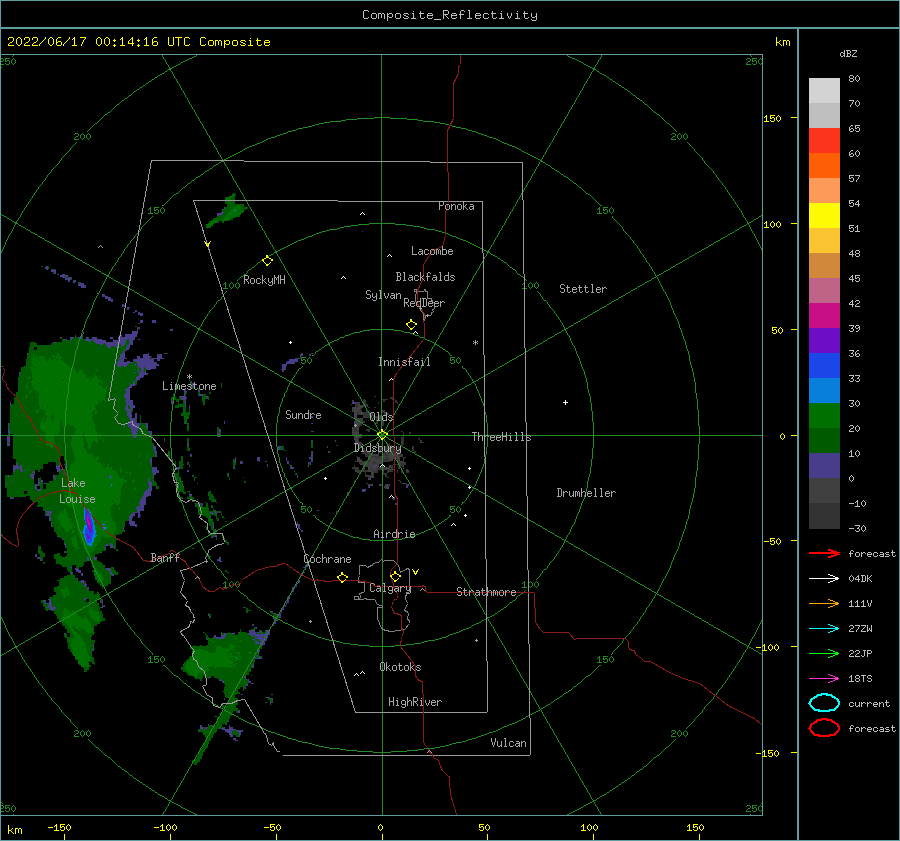Click blue-purple storm core near Lake Louise
Screen dimensions: 900x841
point(89,528)
